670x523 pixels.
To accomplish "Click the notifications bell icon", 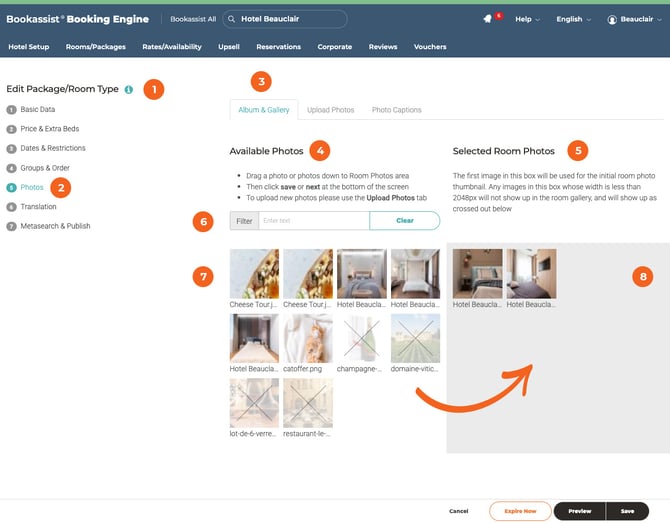I will coord(487,19).
